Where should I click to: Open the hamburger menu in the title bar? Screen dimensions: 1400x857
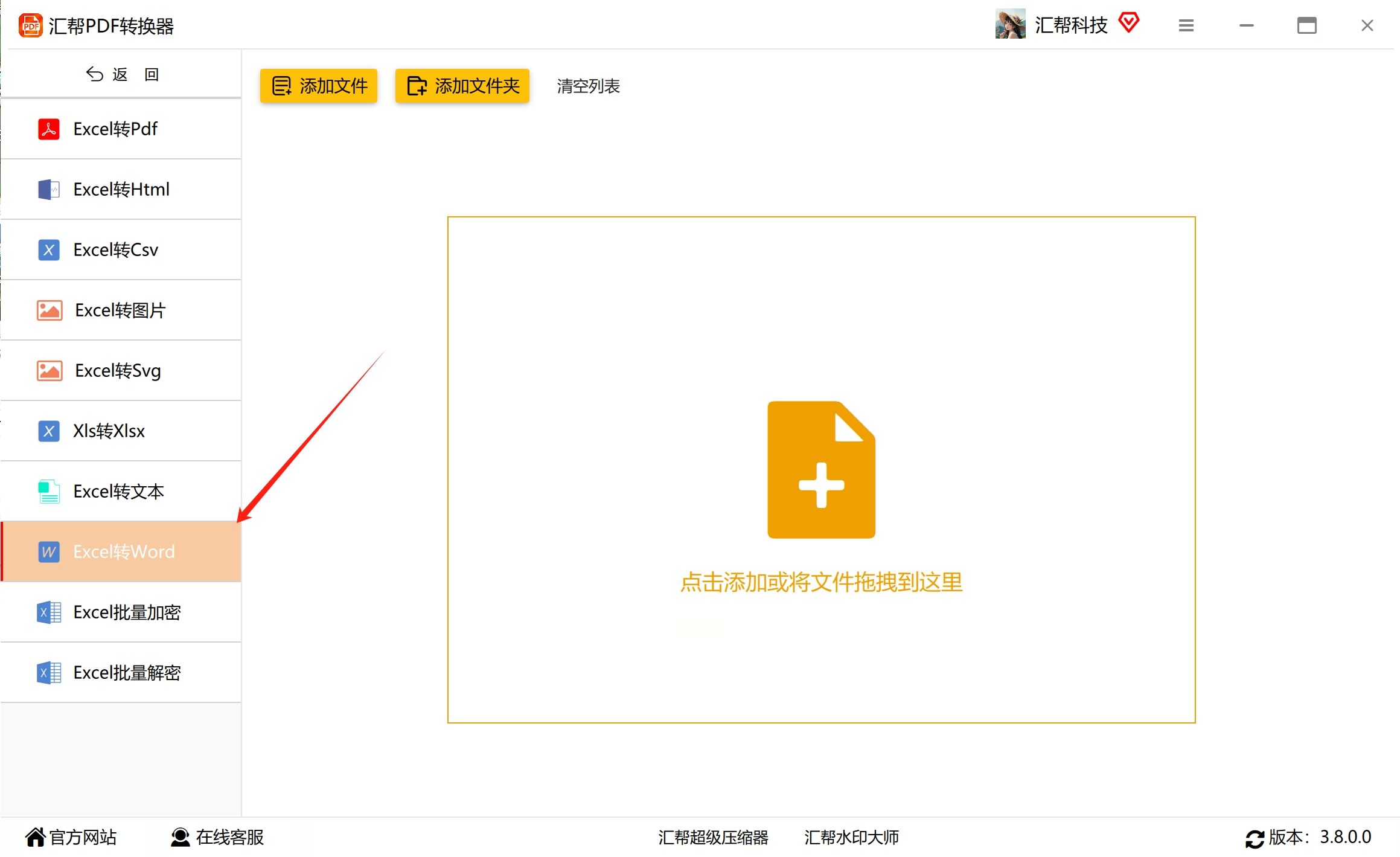point(1186,25)
